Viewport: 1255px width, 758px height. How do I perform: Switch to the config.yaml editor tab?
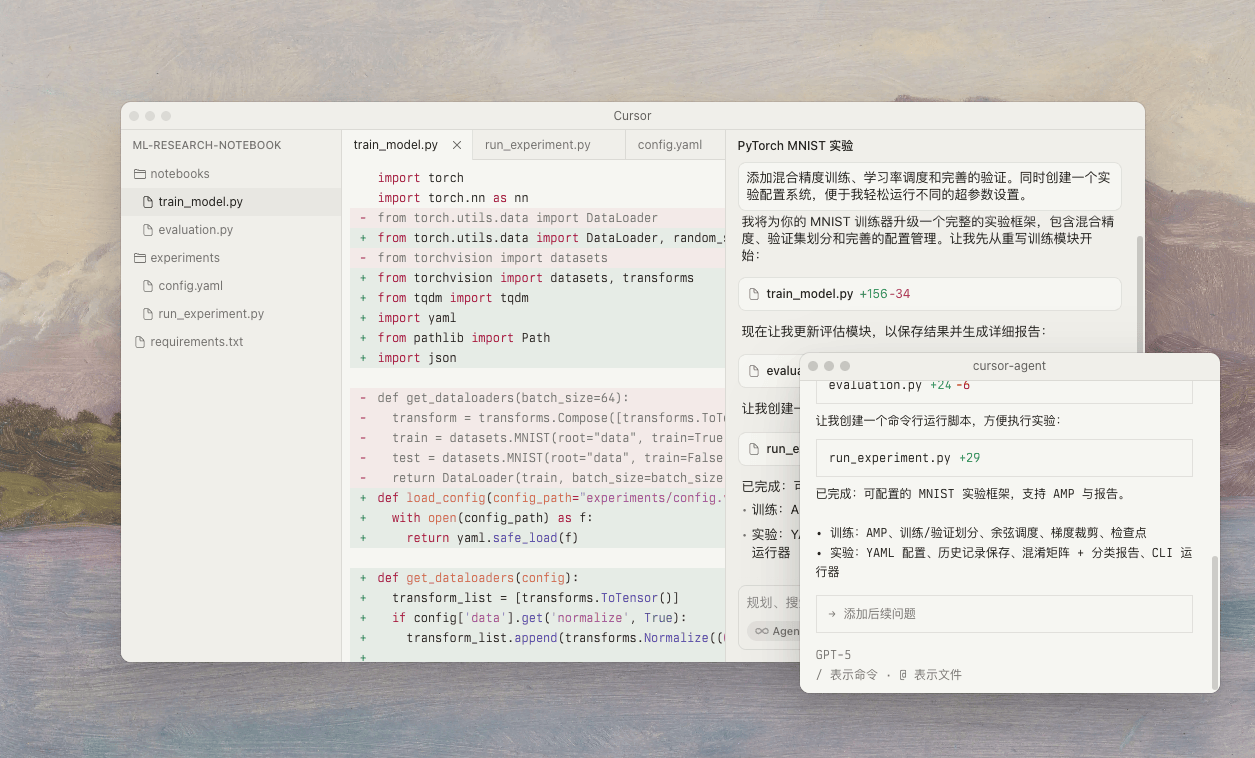[x=670, y=145]
